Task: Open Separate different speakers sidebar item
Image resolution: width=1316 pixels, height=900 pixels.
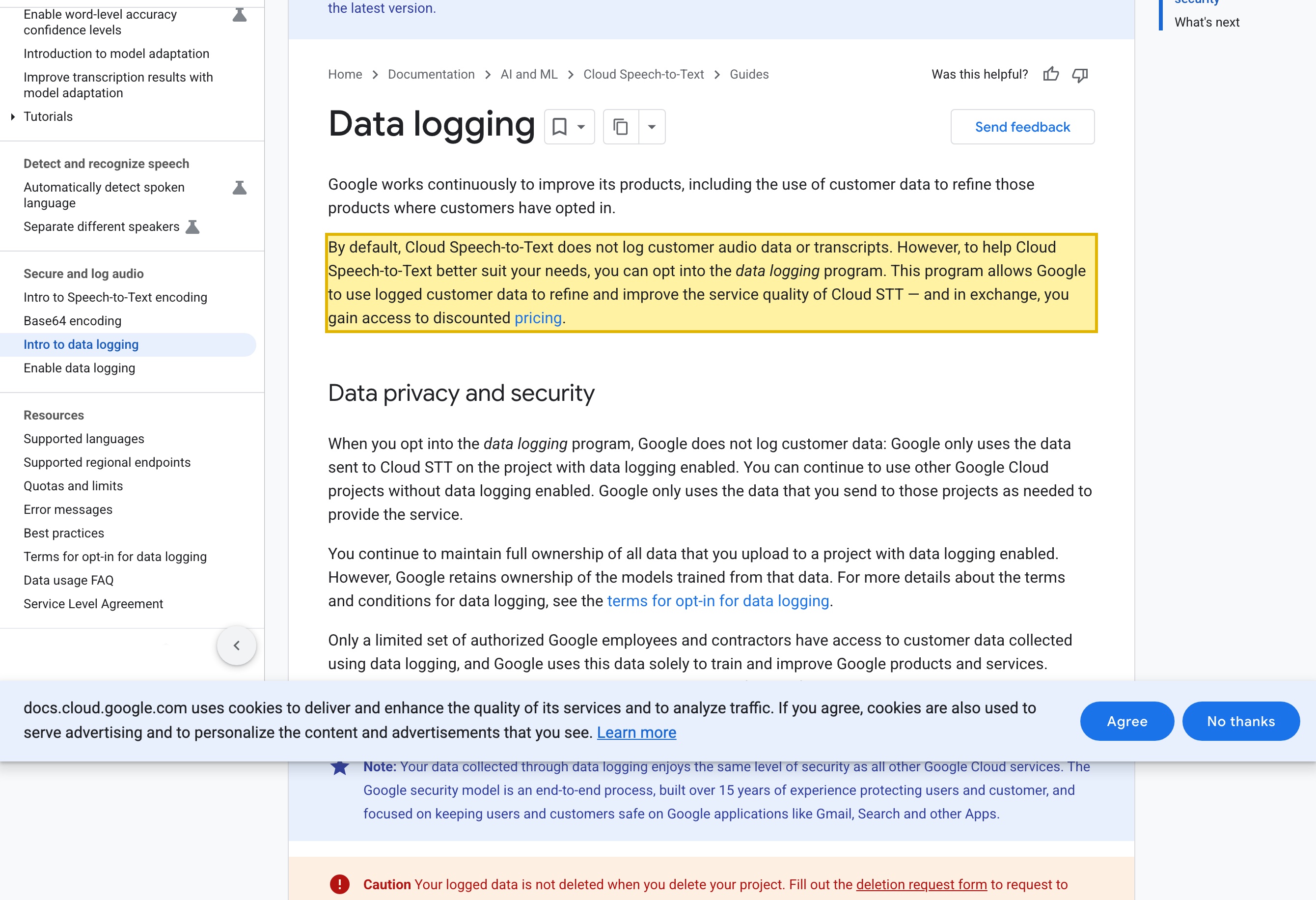Action: point(101,226)
